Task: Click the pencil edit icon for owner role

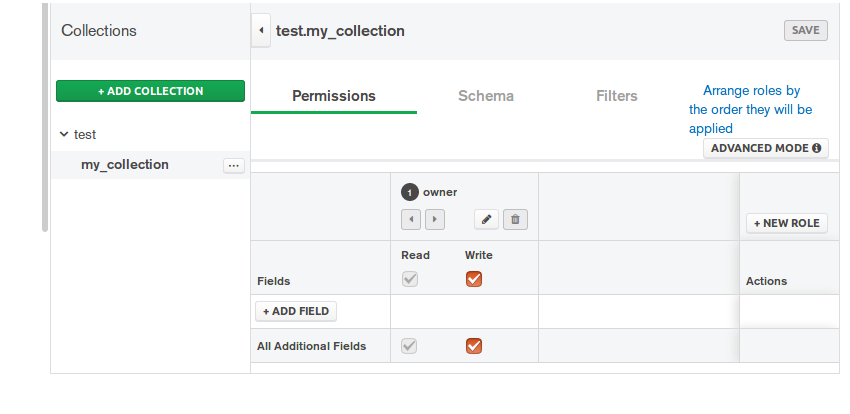Action: [486, 219]
